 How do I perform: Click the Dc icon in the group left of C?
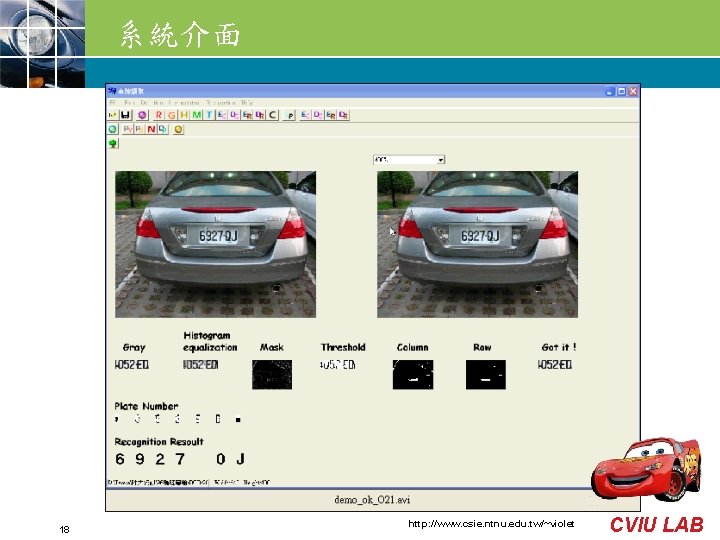click(x=234, y=115)
